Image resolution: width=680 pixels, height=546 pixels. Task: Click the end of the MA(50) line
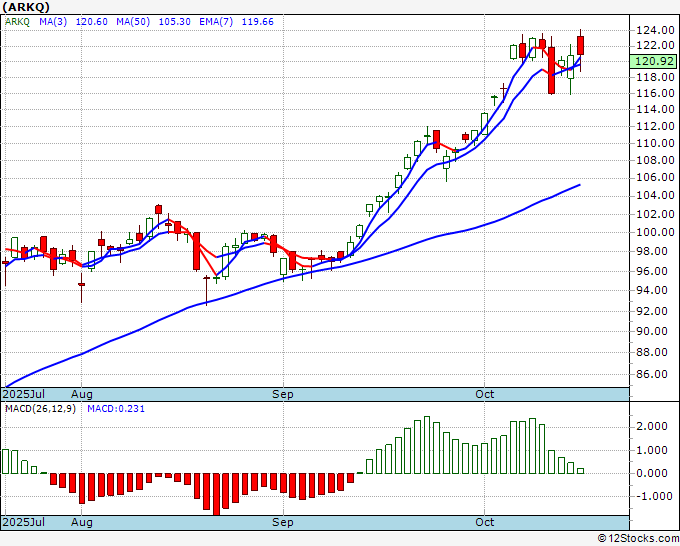click(x=580, y=185)
